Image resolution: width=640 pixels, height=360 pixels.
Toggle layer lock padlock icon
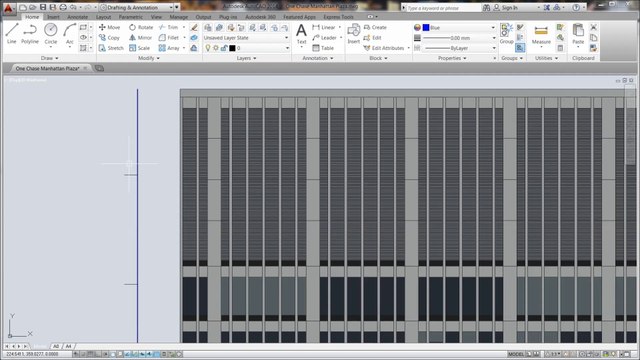tap(224, 48)
